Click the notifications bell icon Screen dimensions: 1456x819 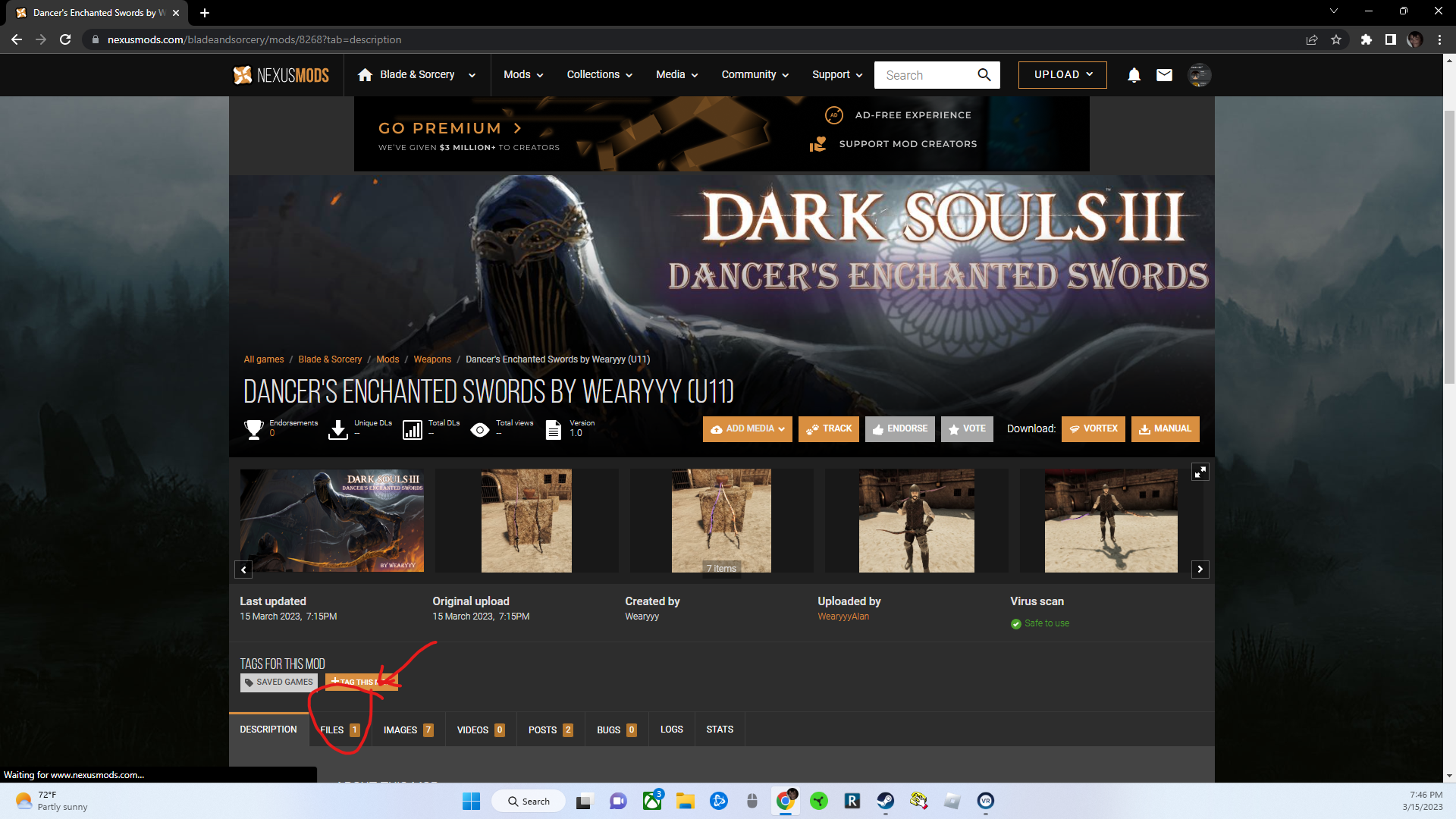[x=1134, y=75]
